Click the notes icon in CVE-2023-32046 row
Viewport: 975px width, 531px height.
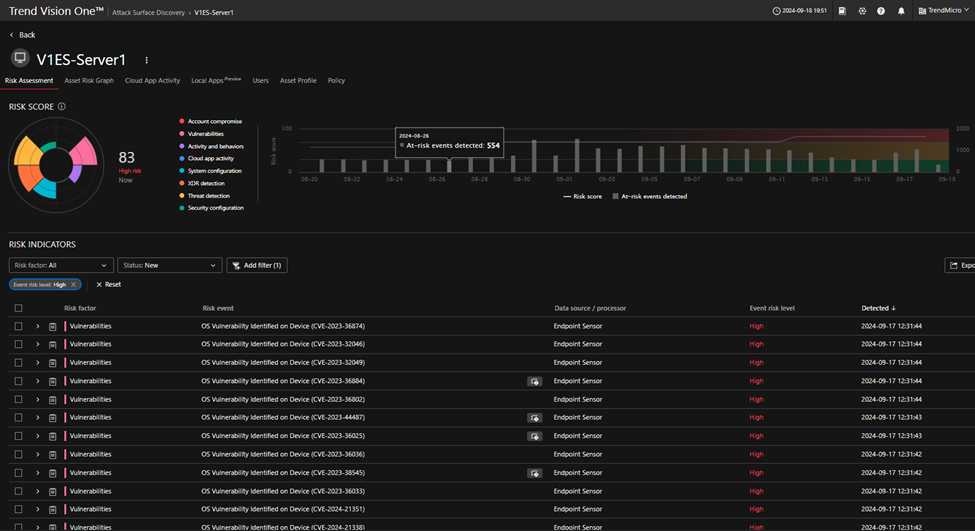(53, 344)
